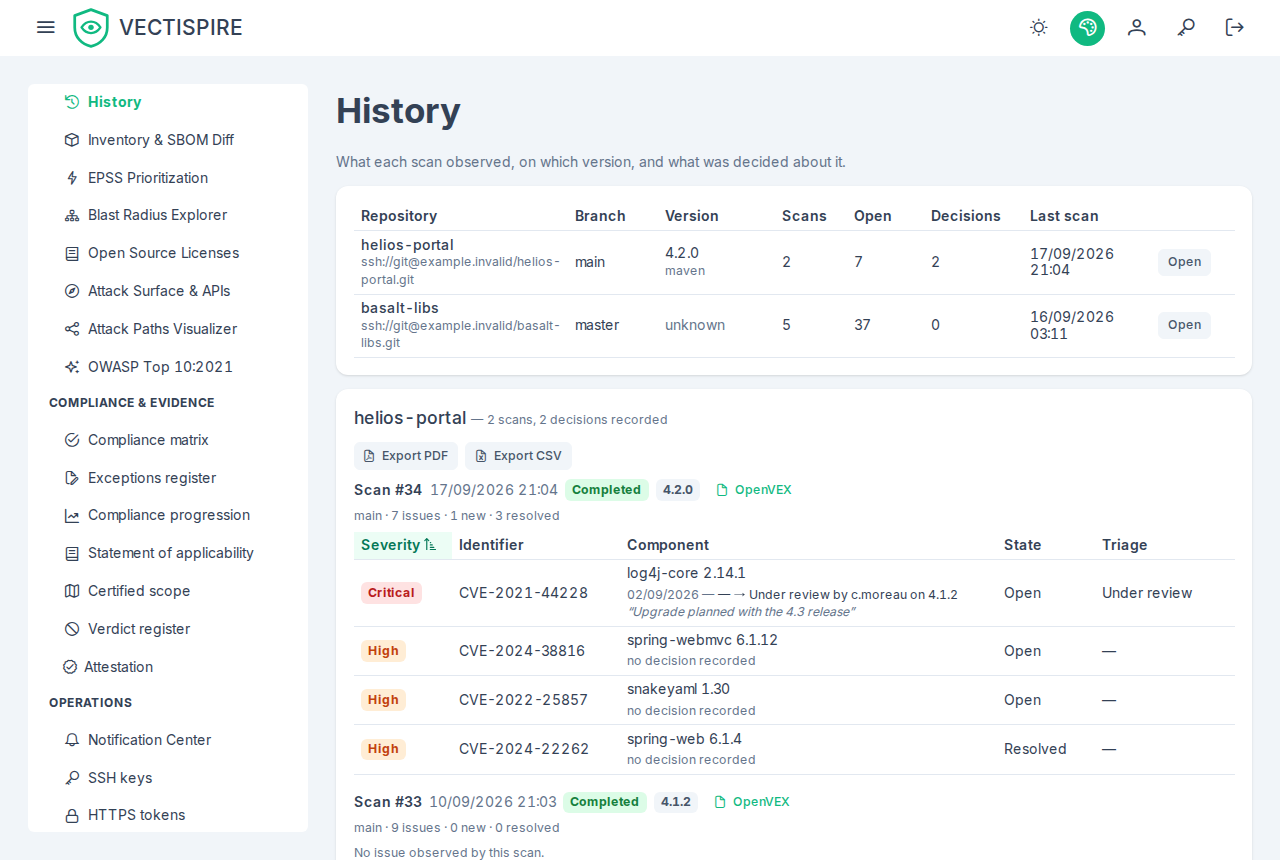1280x860 pixels.
Task: Click the Verdict register ban icon
Action: coord(72,629)
